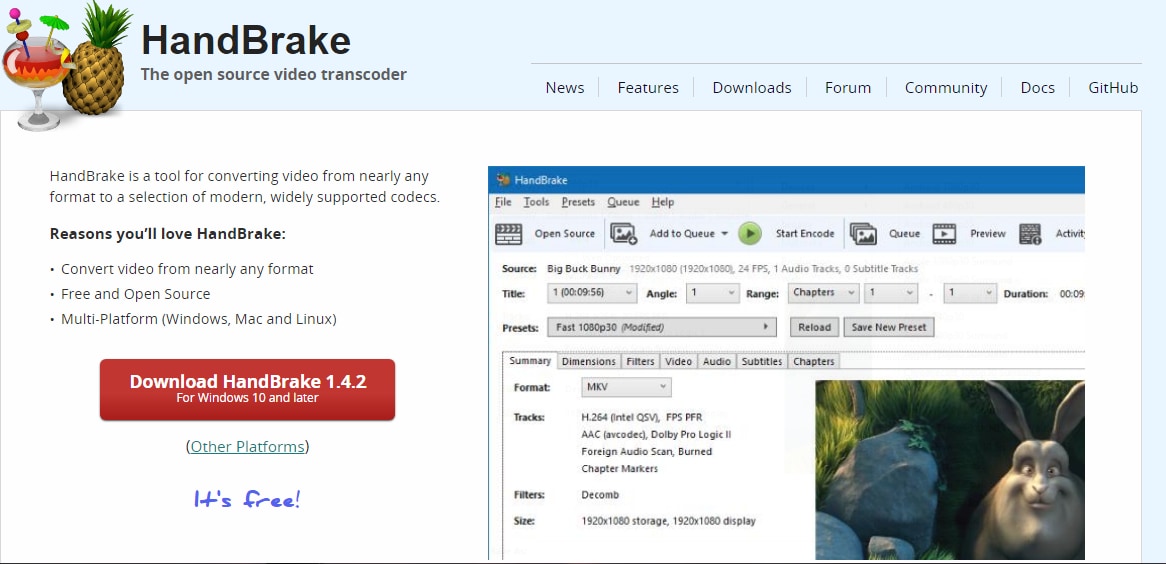Viewport: 1166px width, 564px height.
Task: Open the File menu
Action: point(503,202)
